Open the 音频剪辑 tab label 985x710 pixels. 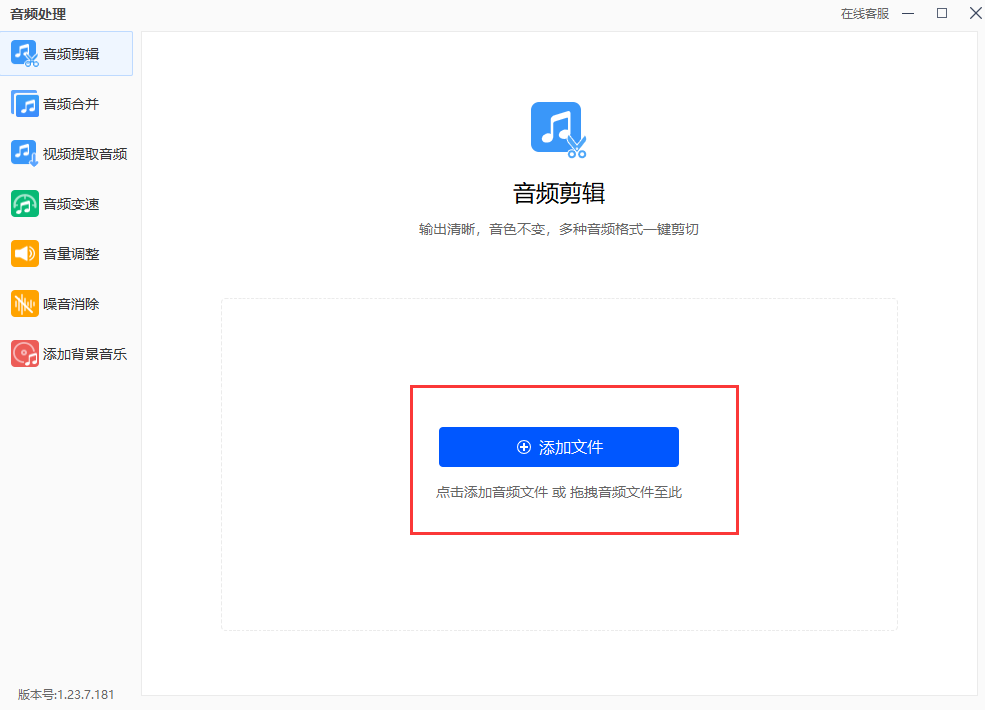coord(71,54)
